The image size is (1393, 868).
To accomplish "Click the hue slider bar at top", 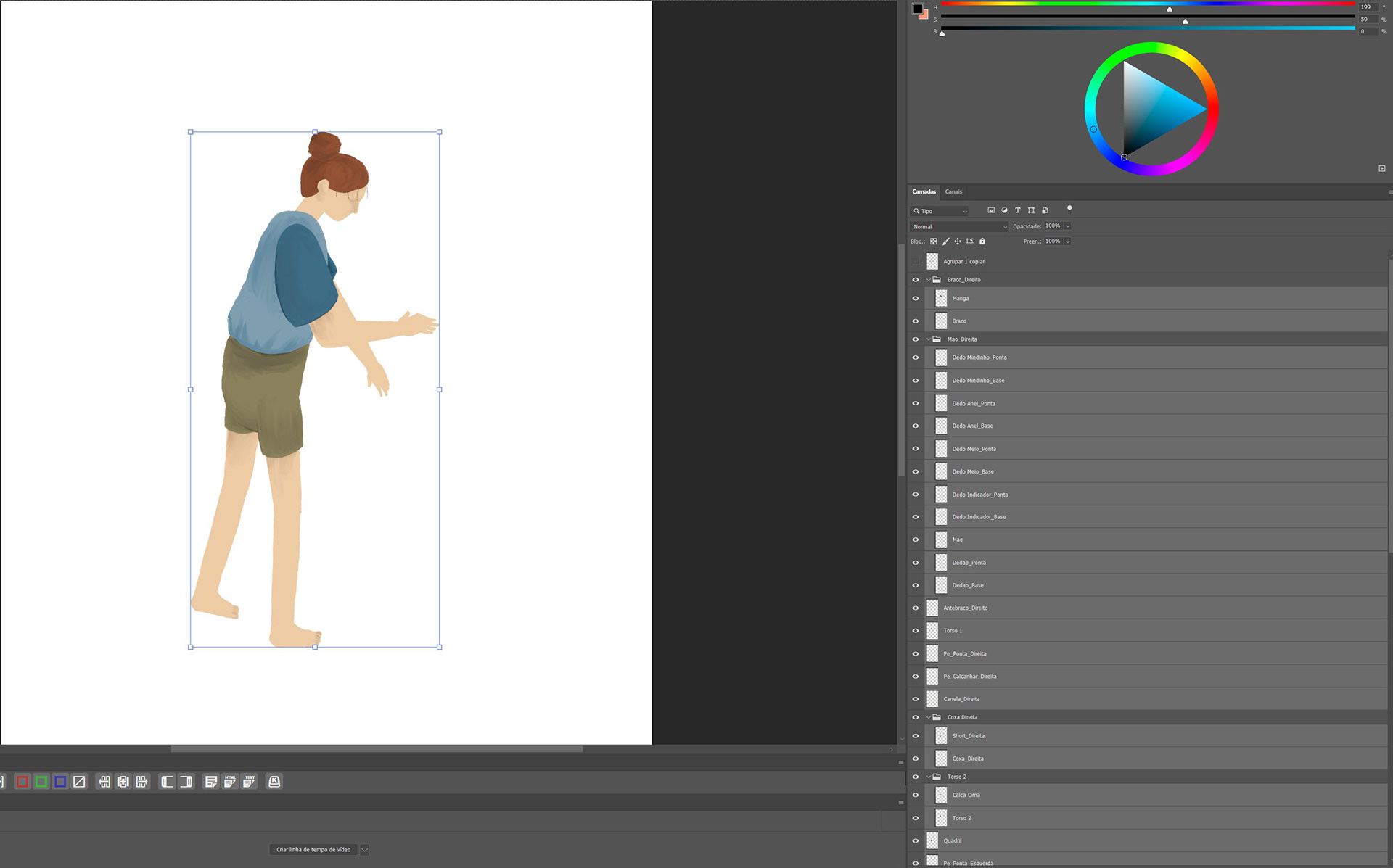I will (1148, 4).
